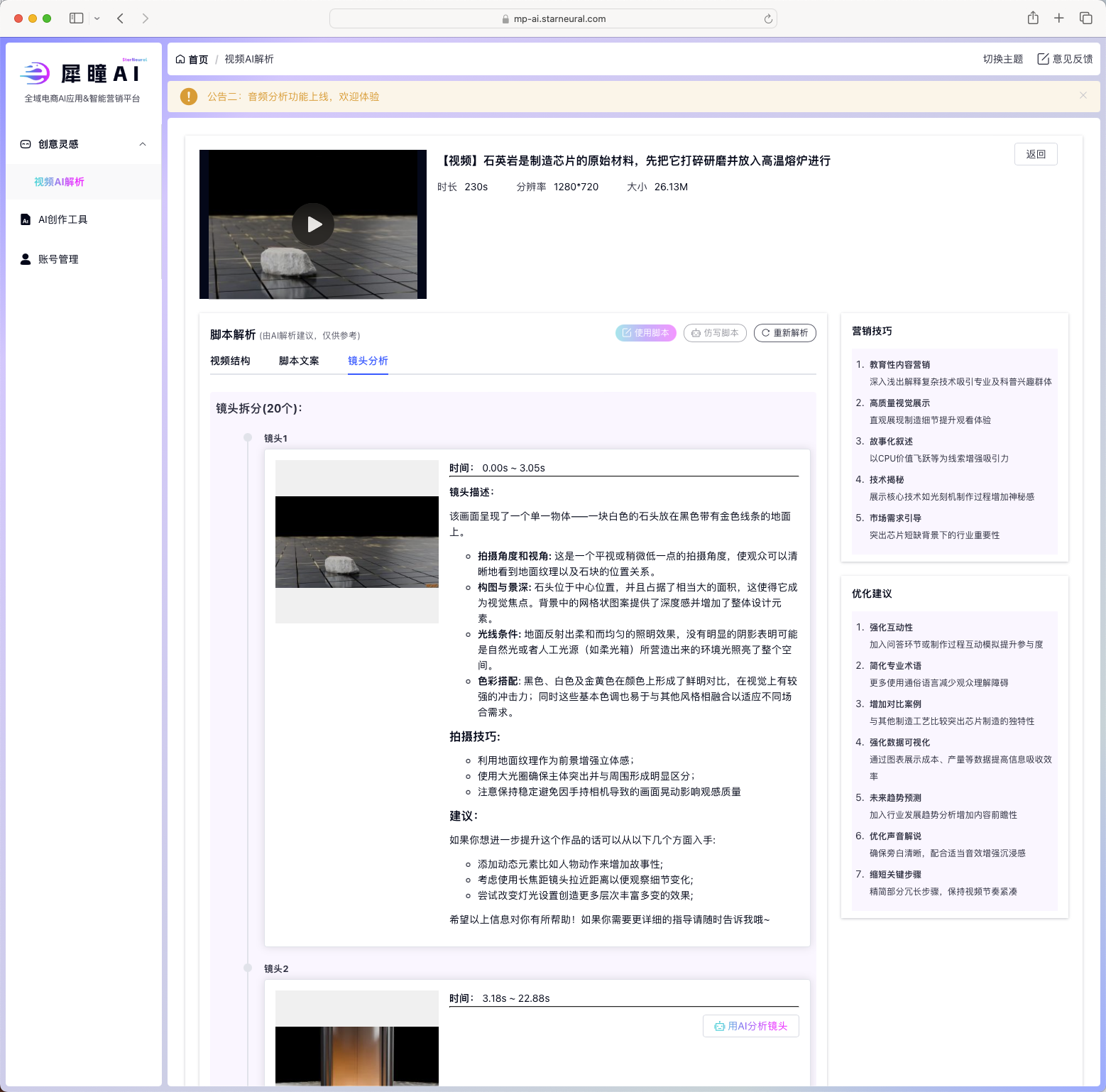Dismiss the announcement banner

[1083, 95]
